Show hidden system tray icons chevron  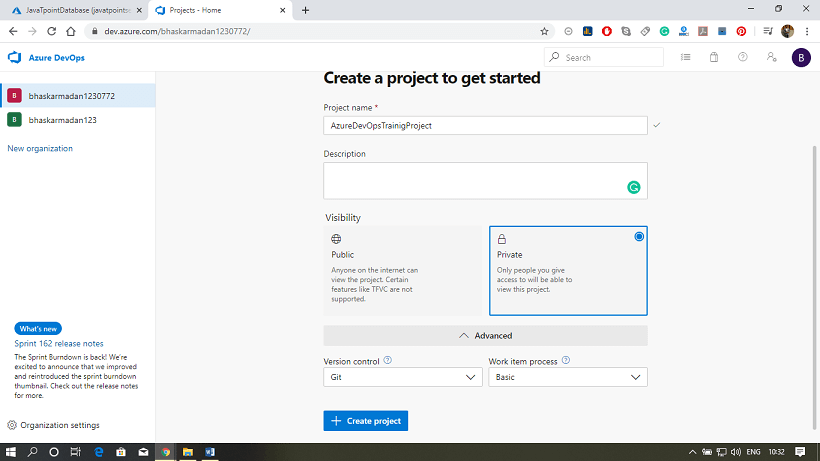(692, 452)
